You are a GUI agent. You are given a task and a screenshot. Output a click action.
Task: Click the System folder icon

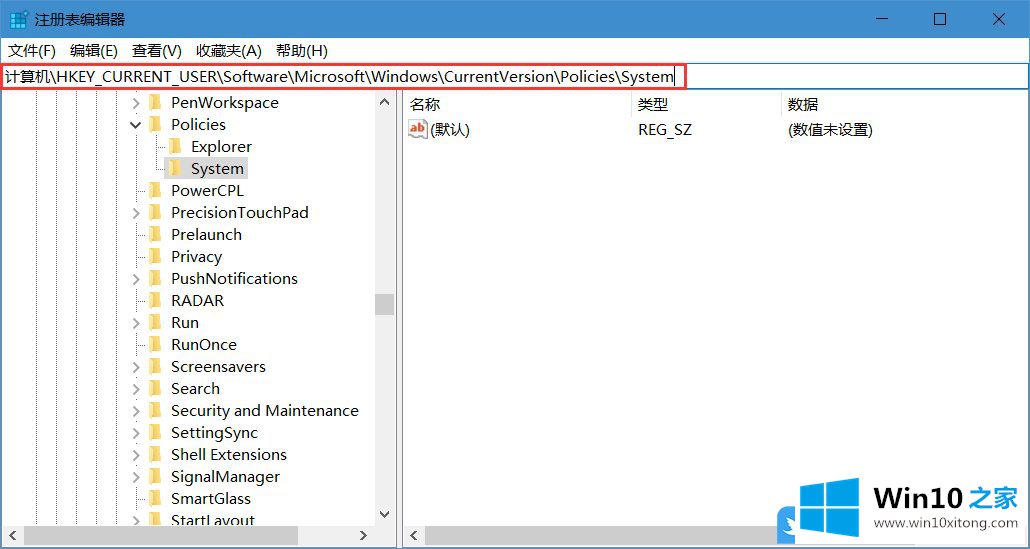175,168
